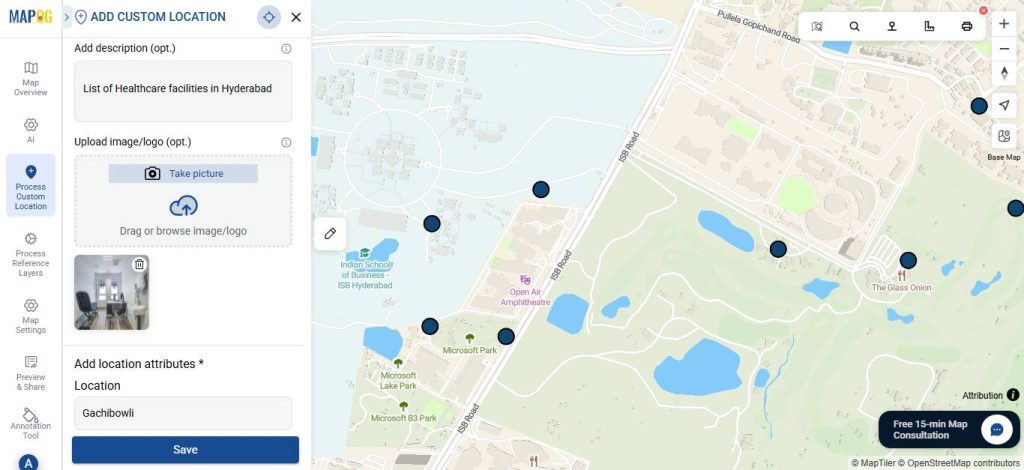Click the Open Air Amphitheatre map label
The width and height of the screenshot is (1024, 470).
pyautogui.click(x=526, y=297)
